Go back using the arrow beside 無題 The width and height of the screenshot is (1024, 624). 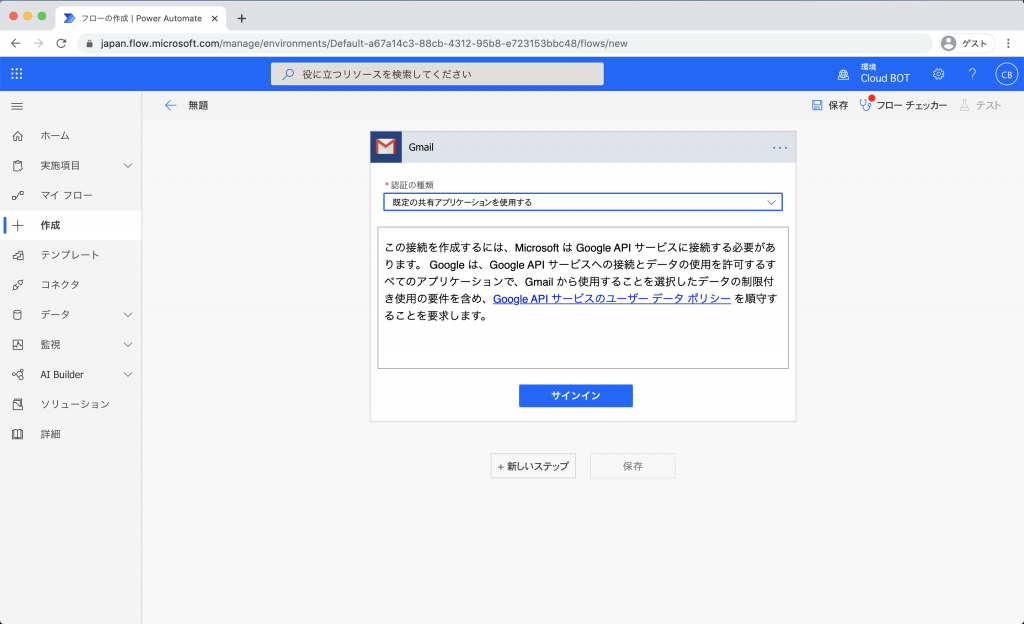[x=170, y=105]
